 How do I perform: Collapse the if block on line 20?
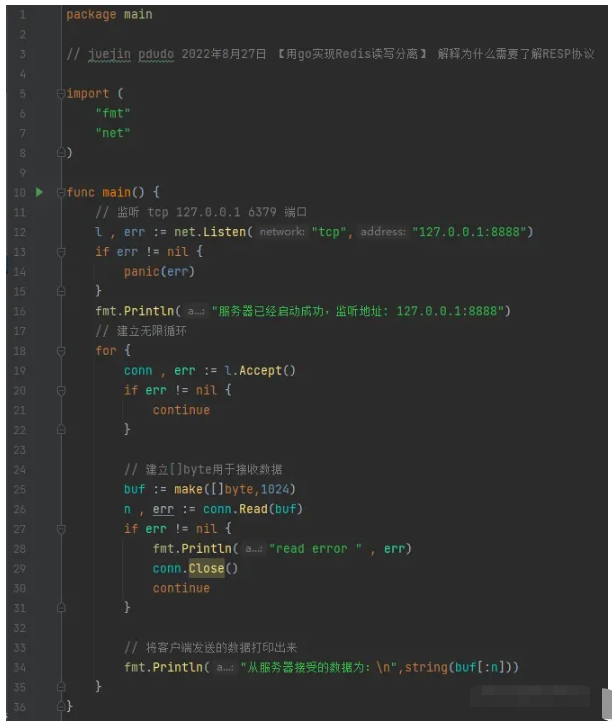(61, 391)
